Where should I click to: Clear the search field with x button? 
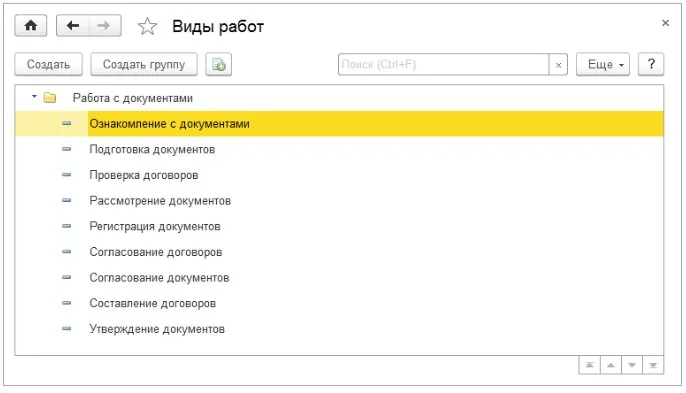point(558,65)
